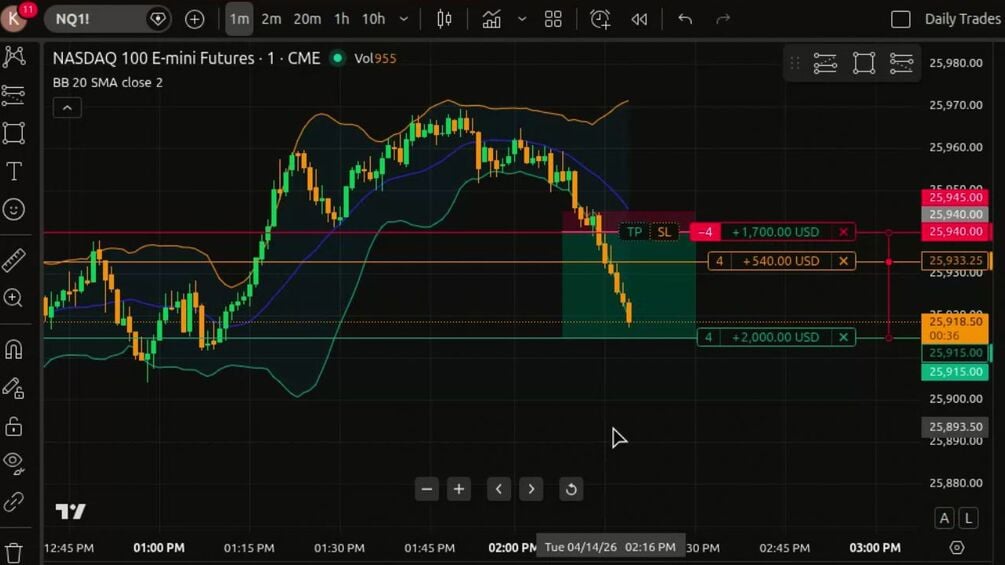Switch to the 10h timeframe

tap(374, 19)
